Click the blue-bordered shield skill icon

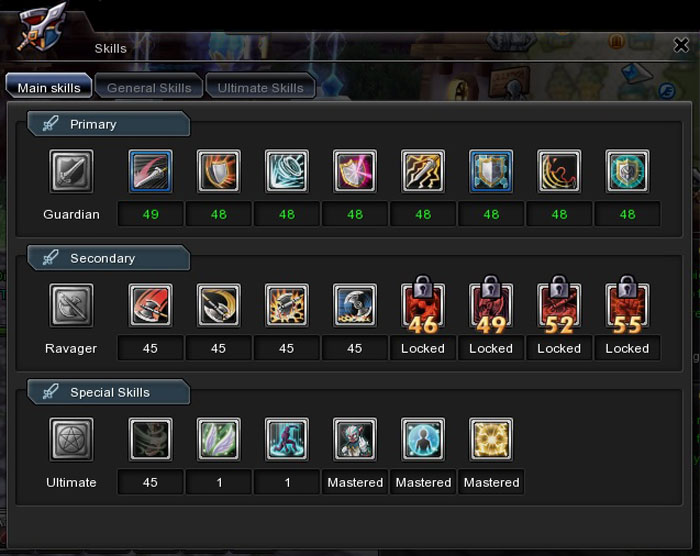491,171
